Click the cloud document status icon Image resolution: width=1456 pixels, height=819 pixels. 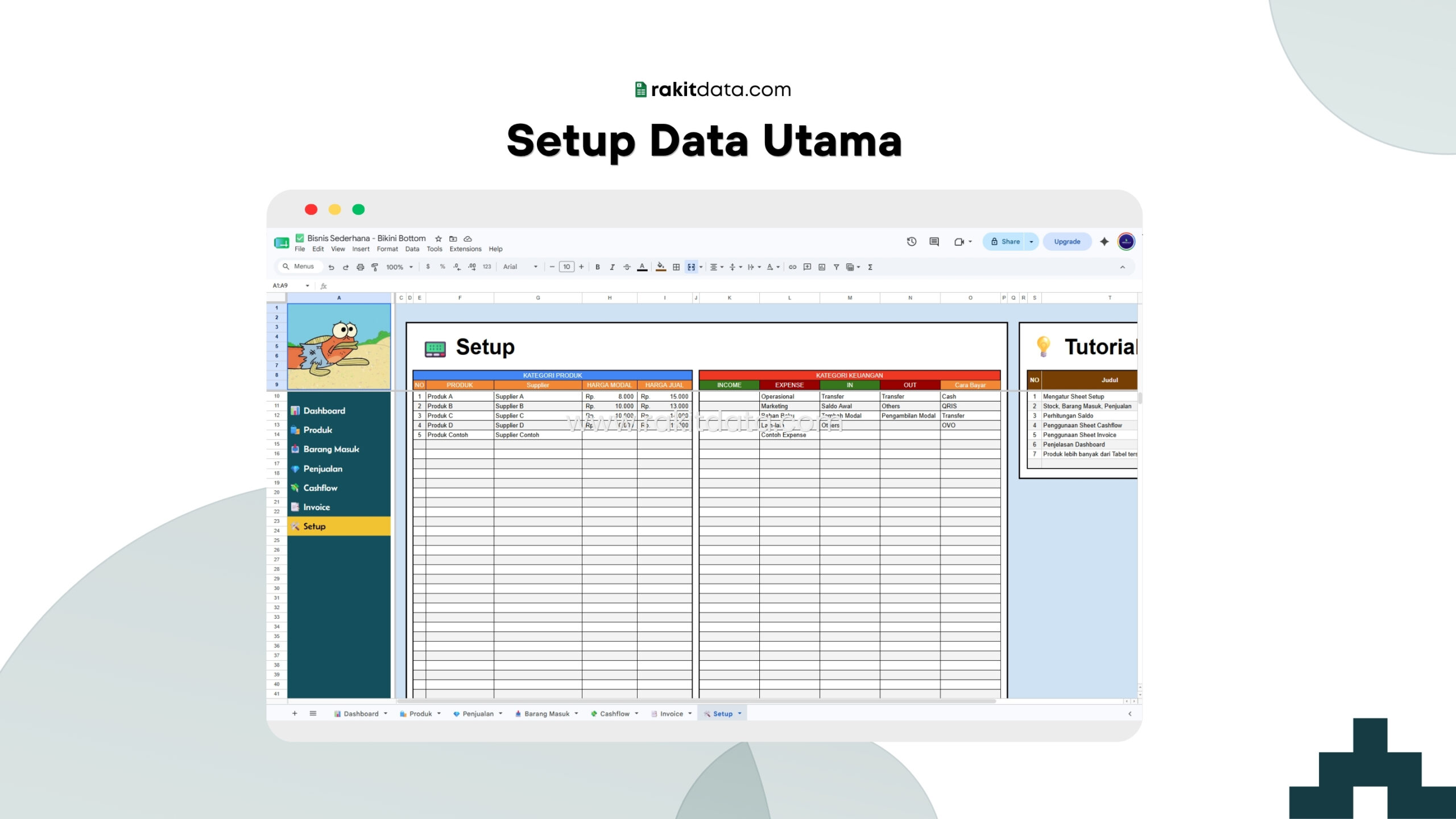point(468,239)
